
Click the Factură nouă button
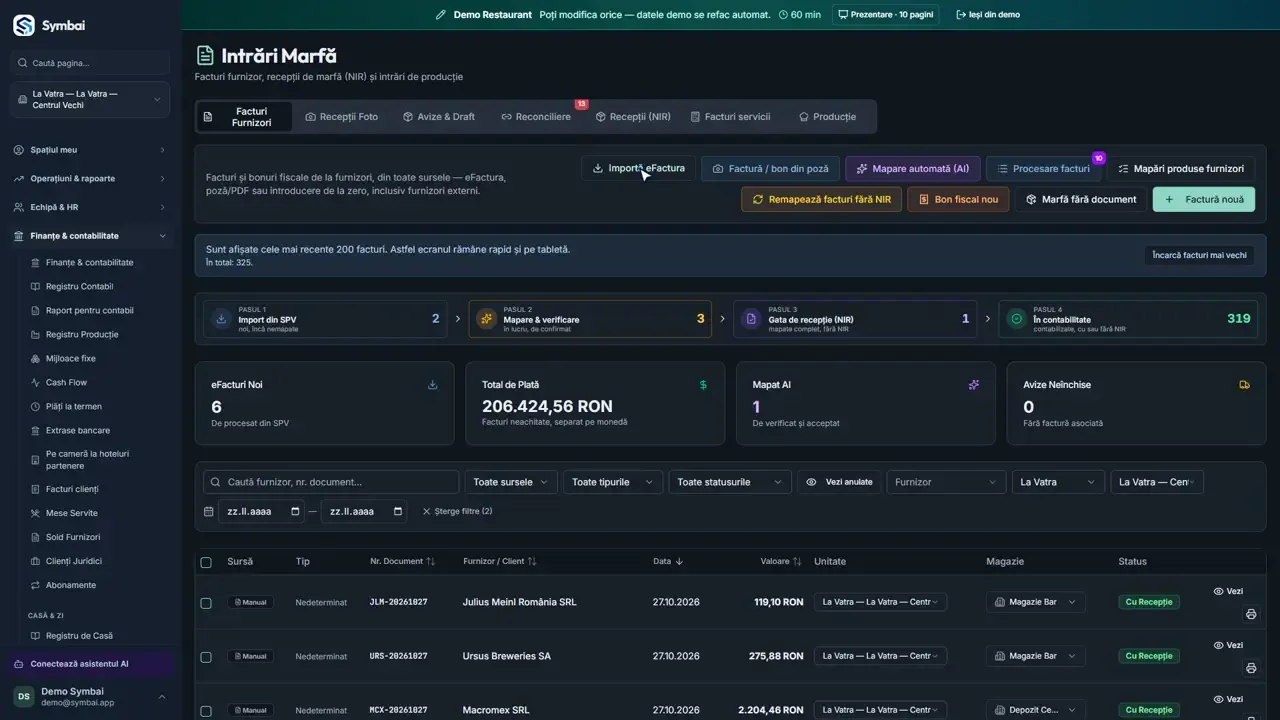(x=1204, y=199)
